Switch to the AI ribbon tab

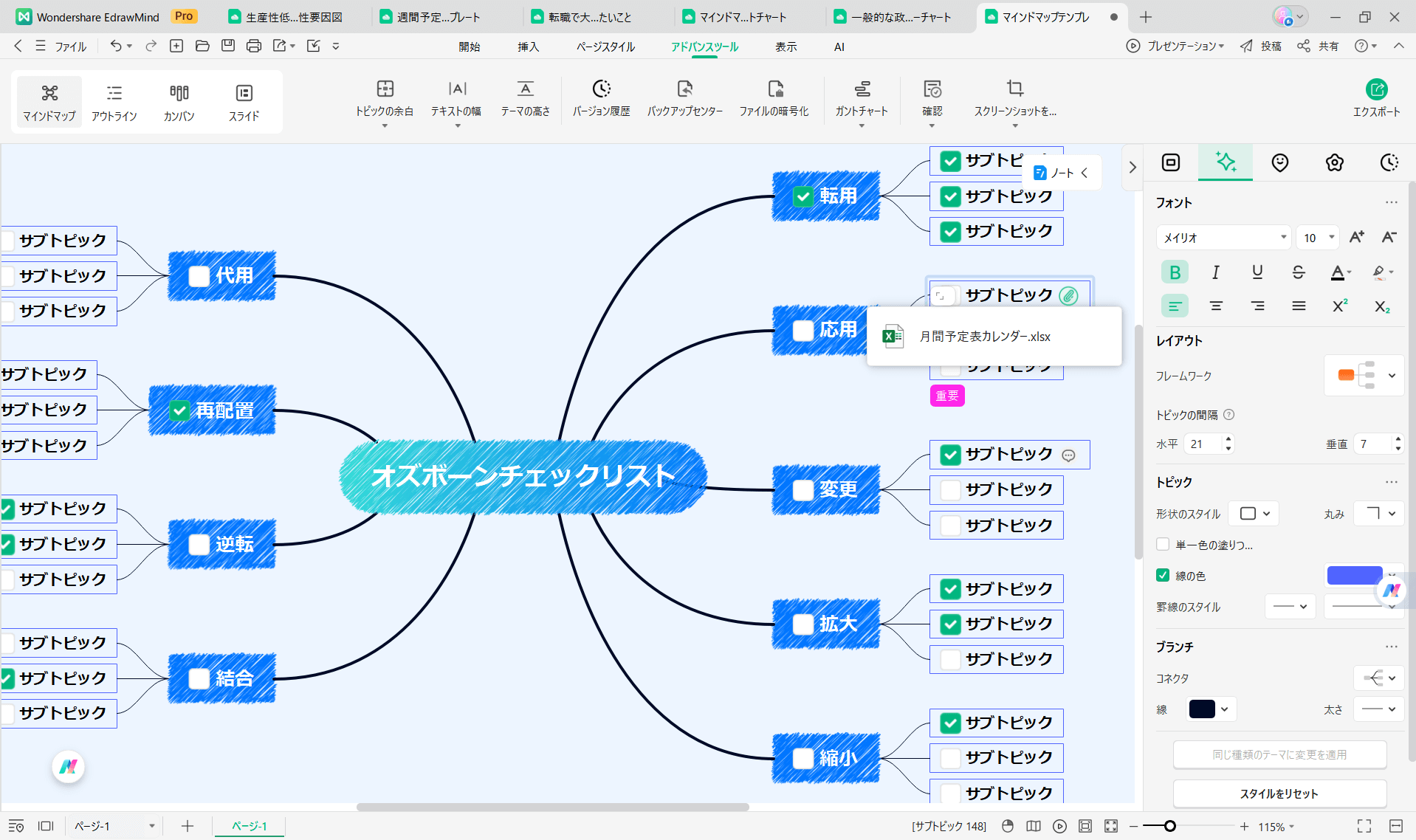point(839,47)
